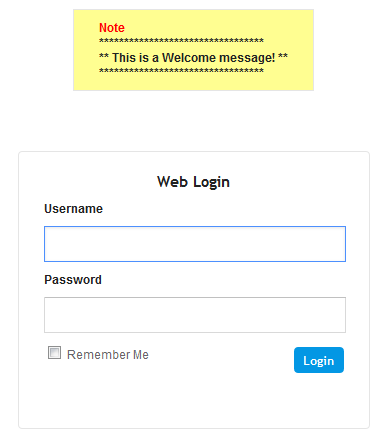
Task: Click the word Web in panel title
Action: (172, 182)
